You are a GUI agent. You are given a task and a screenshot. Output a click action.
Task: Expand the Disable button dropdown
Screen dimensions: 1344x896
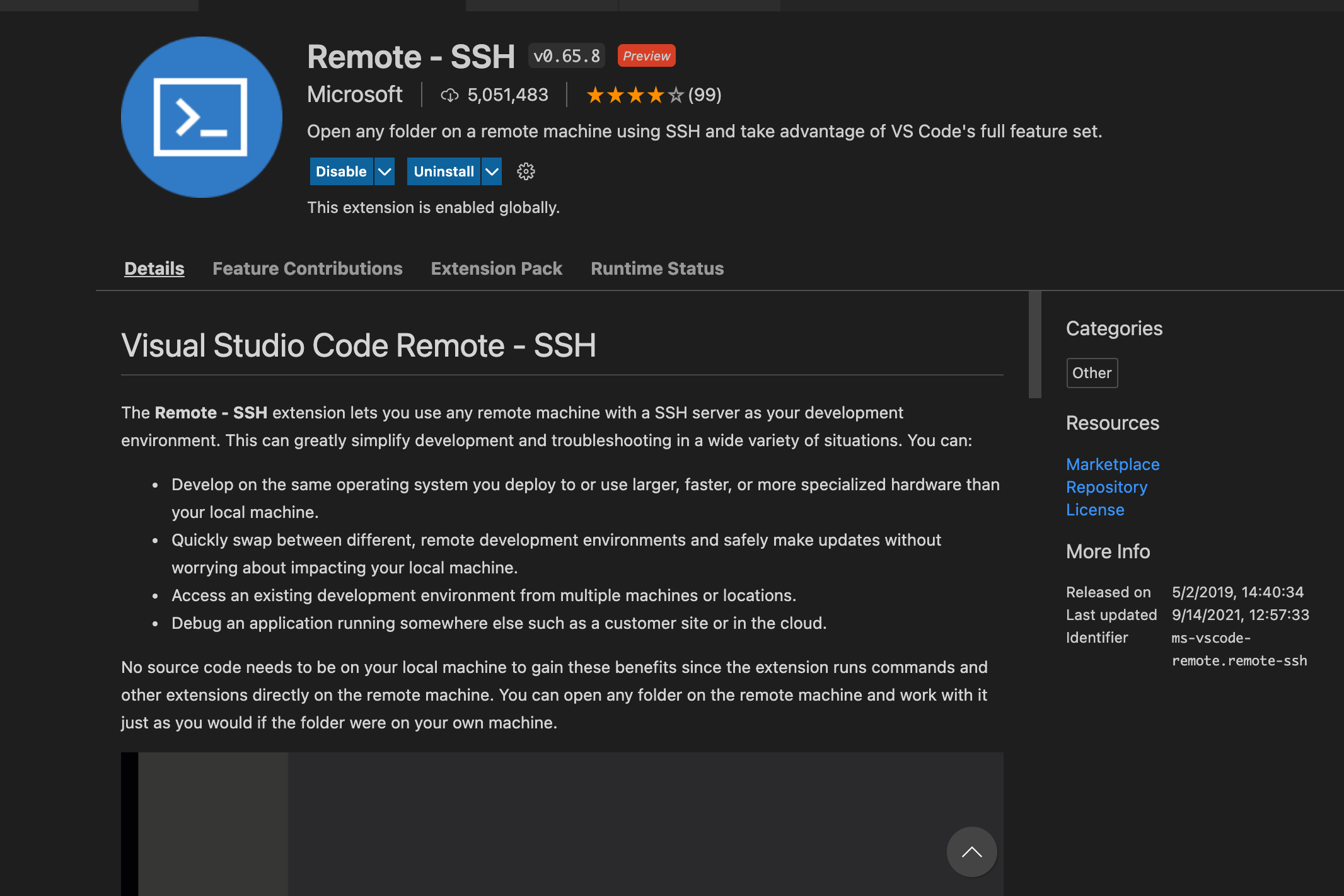coord(384,171)
